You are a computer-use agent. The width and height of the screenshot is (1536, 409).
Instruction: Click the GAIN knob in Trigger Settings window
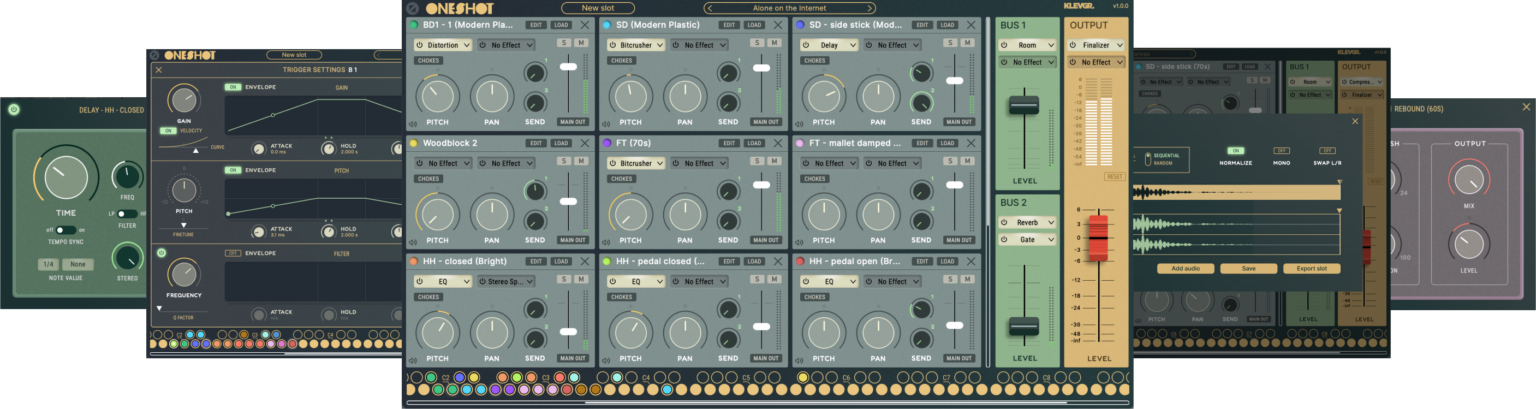coord(184,100)
